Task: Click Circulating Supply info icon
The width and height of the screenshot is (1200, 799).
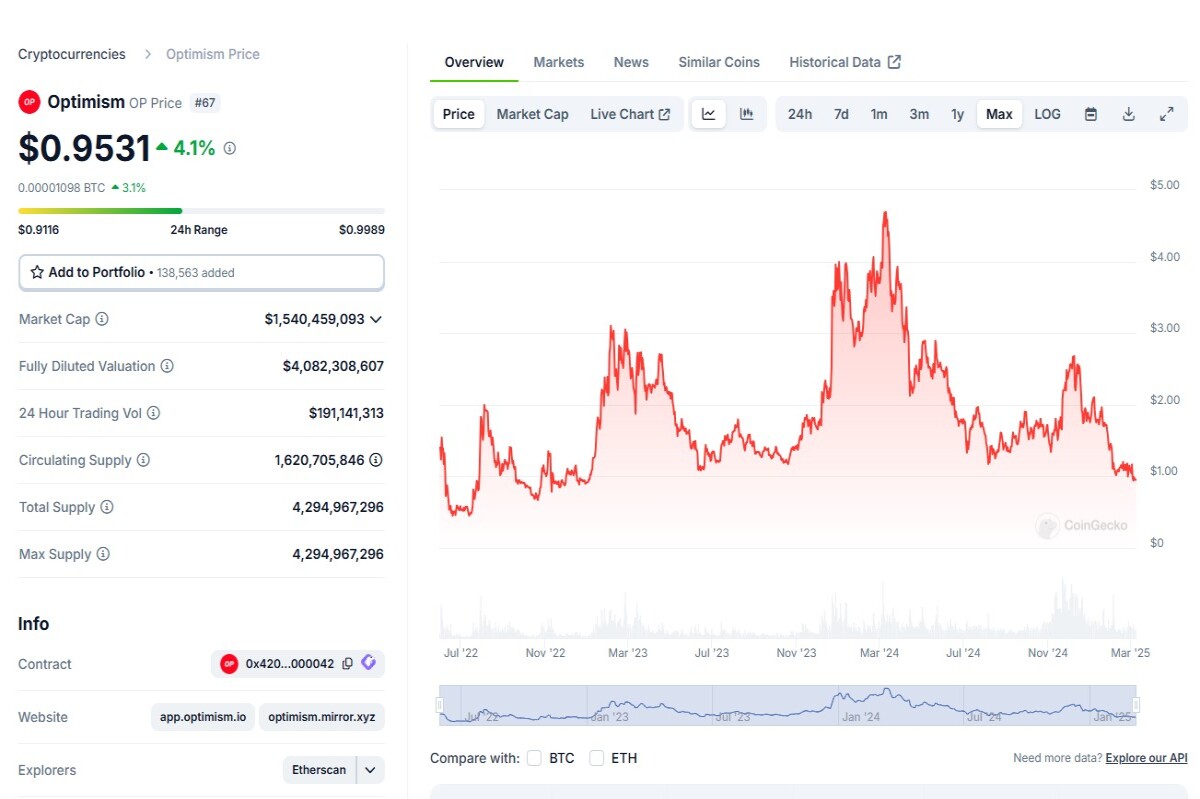Action: pos(143,460)
